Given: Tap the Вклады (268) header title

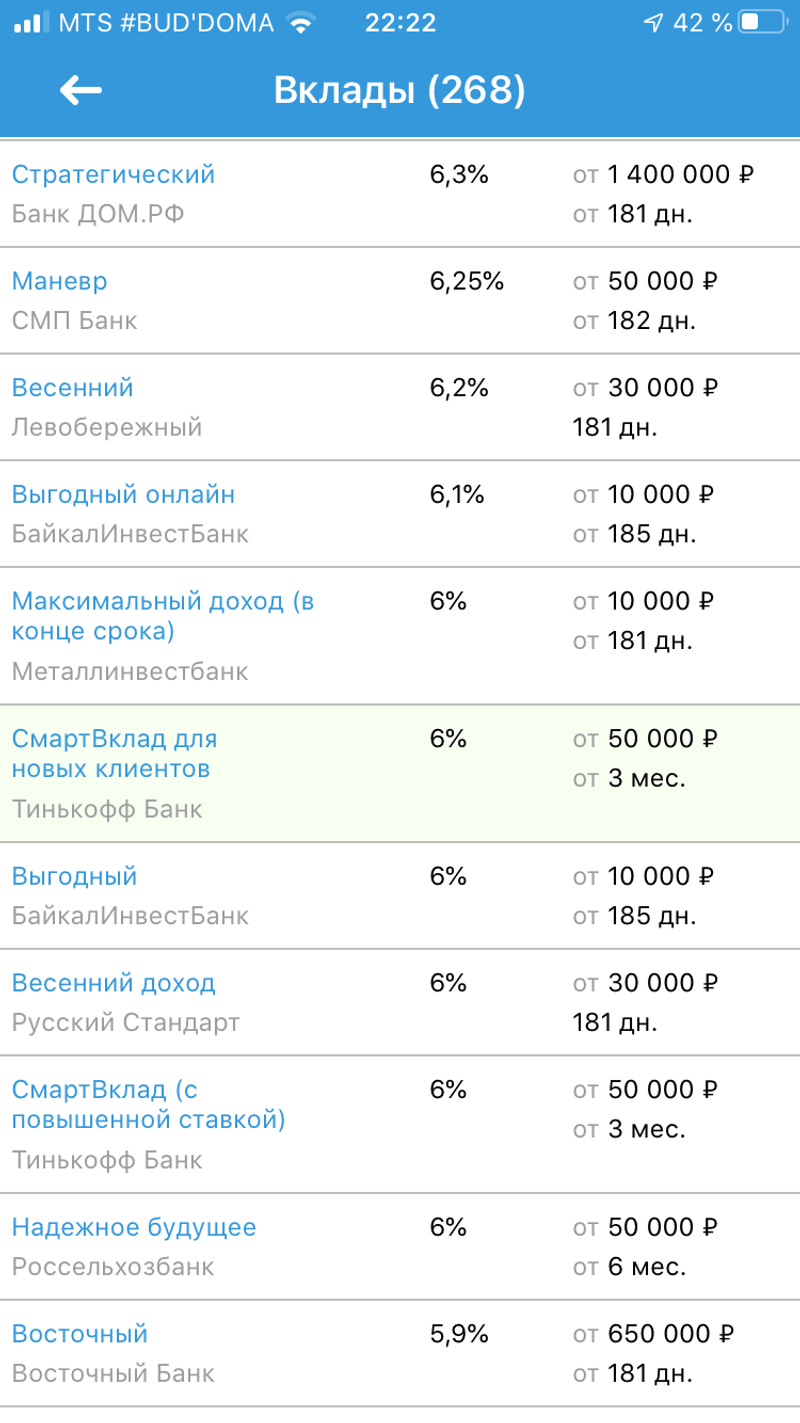Looking at the screenshot, I should (399, 91).
